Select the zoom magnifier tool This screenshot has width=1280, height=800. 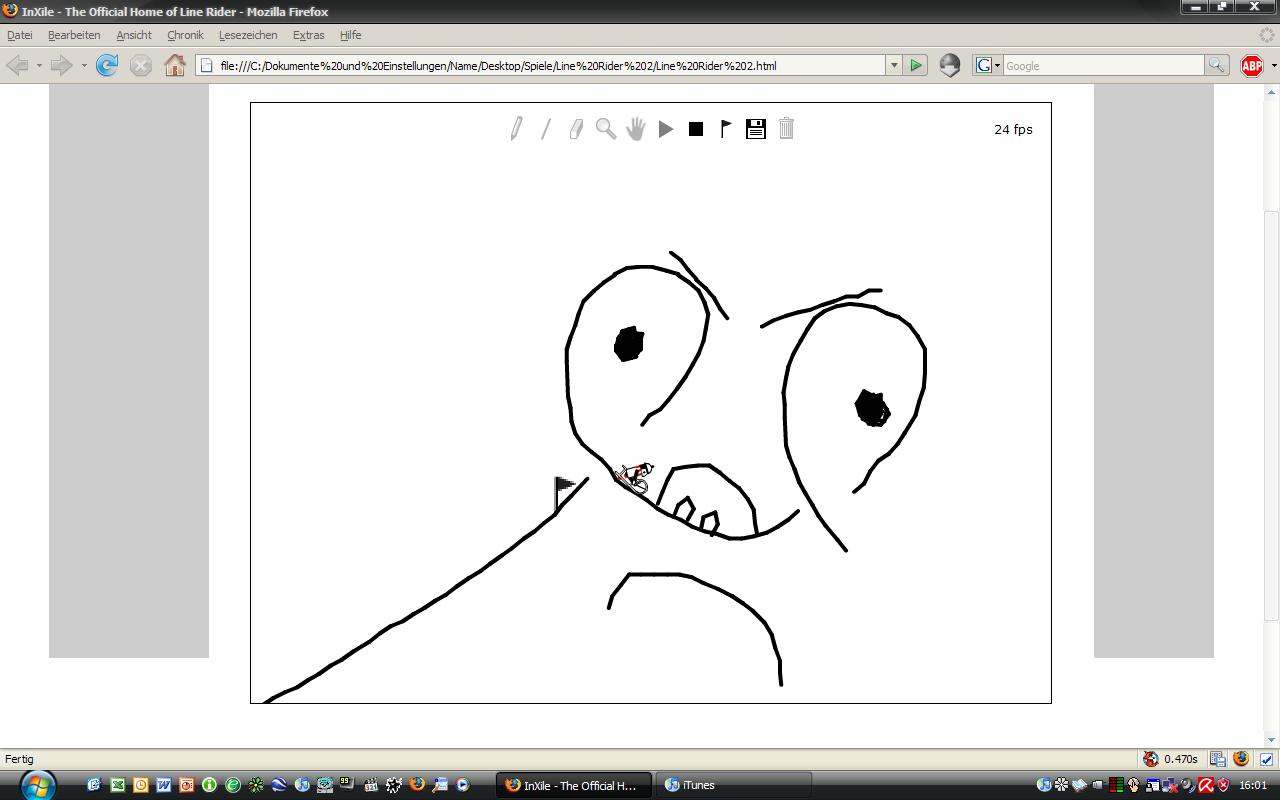(606, 129)
